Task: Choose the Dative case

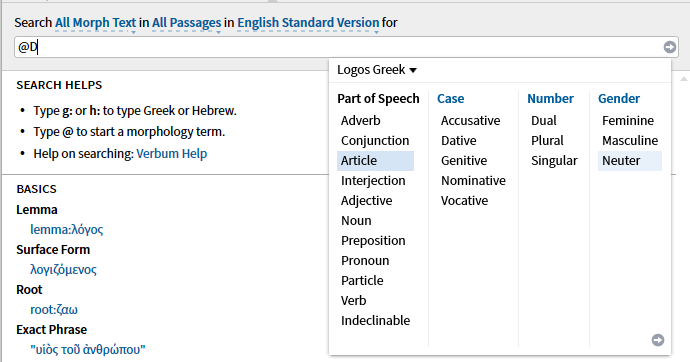Action: pyautogui.click(x=459, y=141)
